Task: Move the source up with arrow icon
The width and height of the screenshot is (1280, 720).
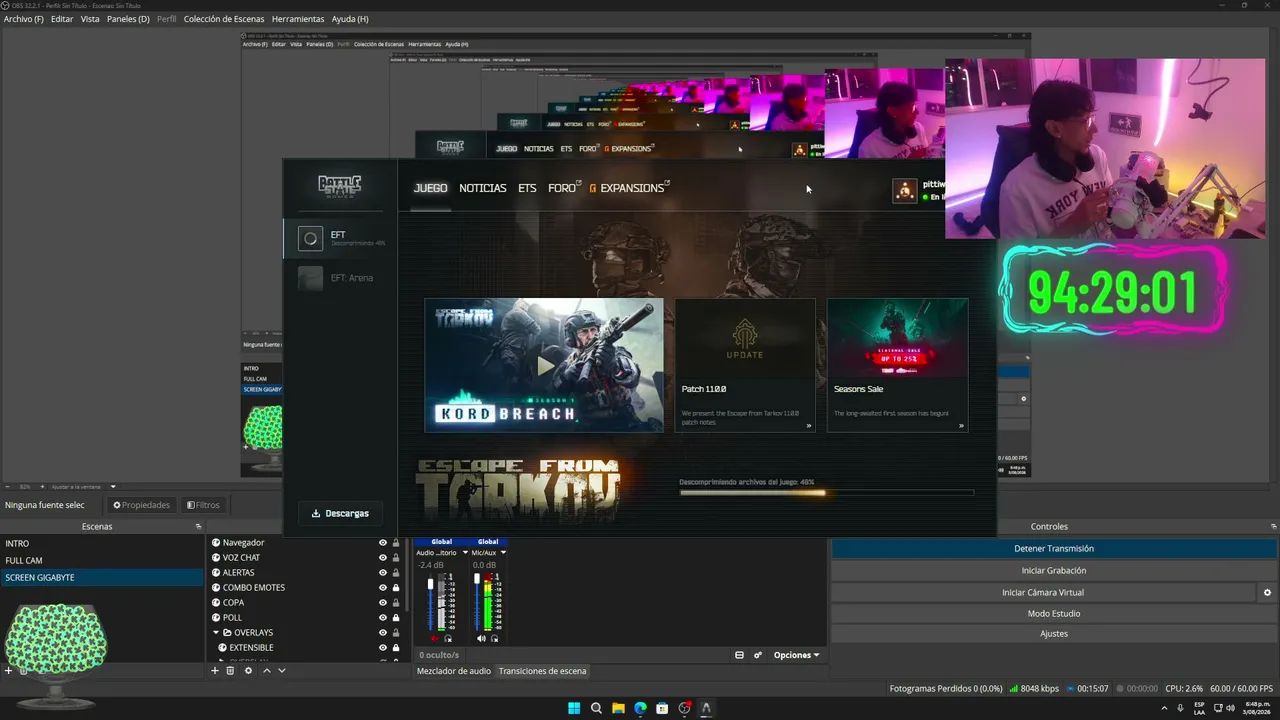Action: point(266,671)
